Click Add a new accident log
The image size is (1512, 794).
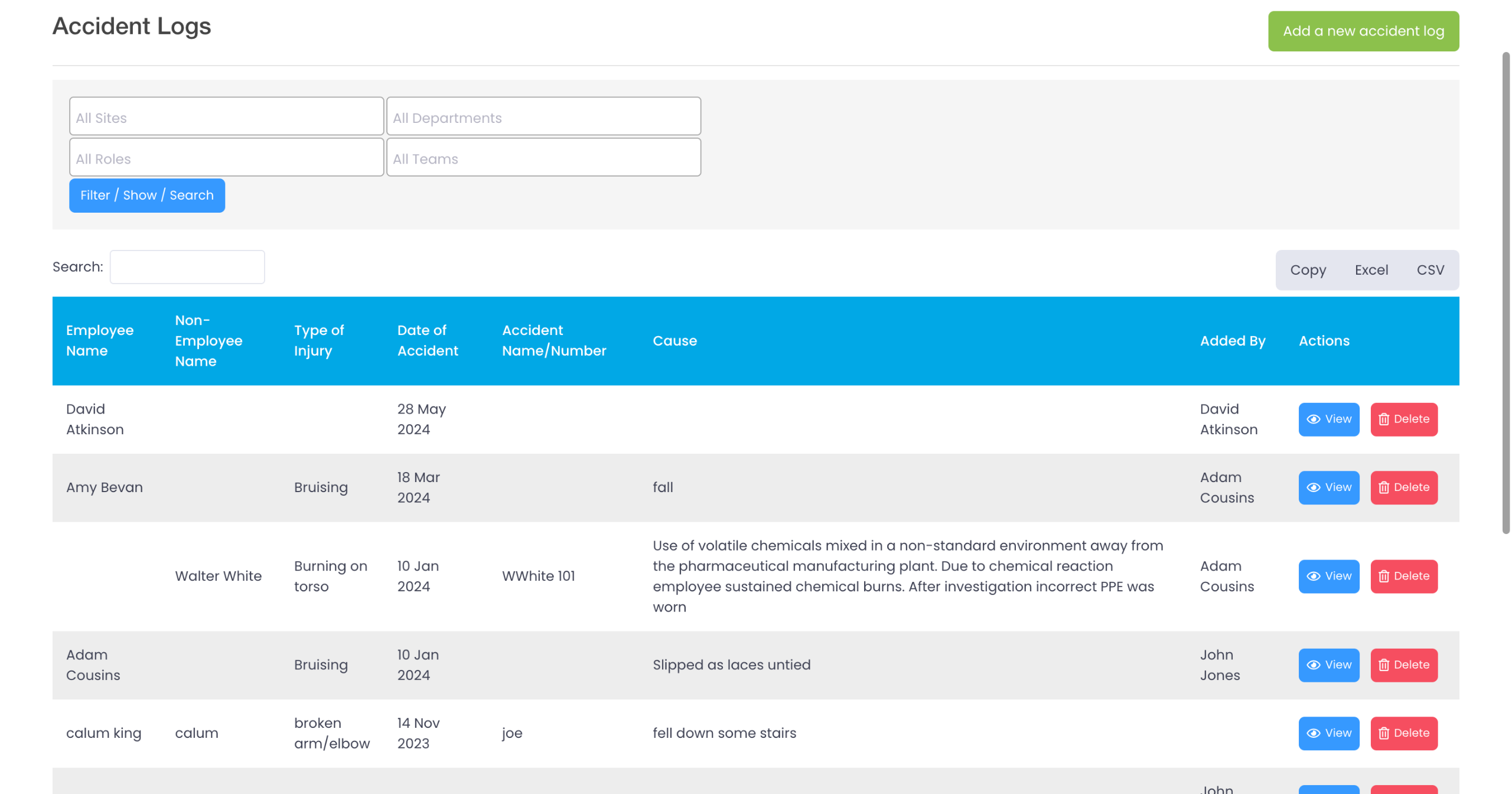pyautogui.click(x=1363, y=31)
